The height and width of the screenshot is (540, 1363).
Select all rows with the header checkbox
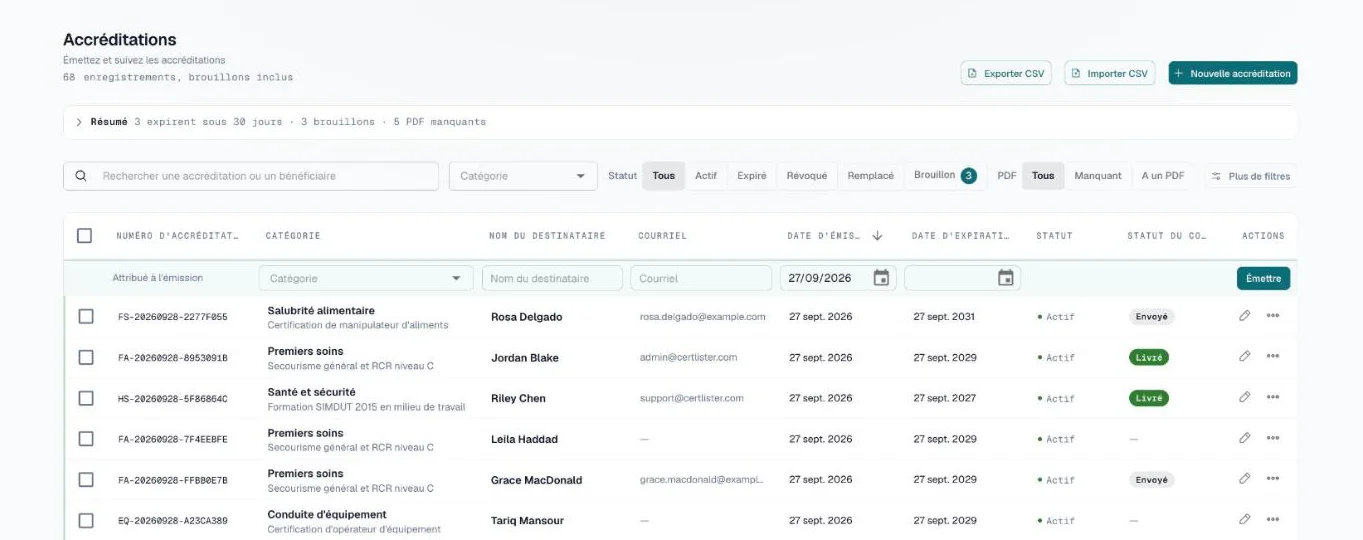(x=85, y=236)
